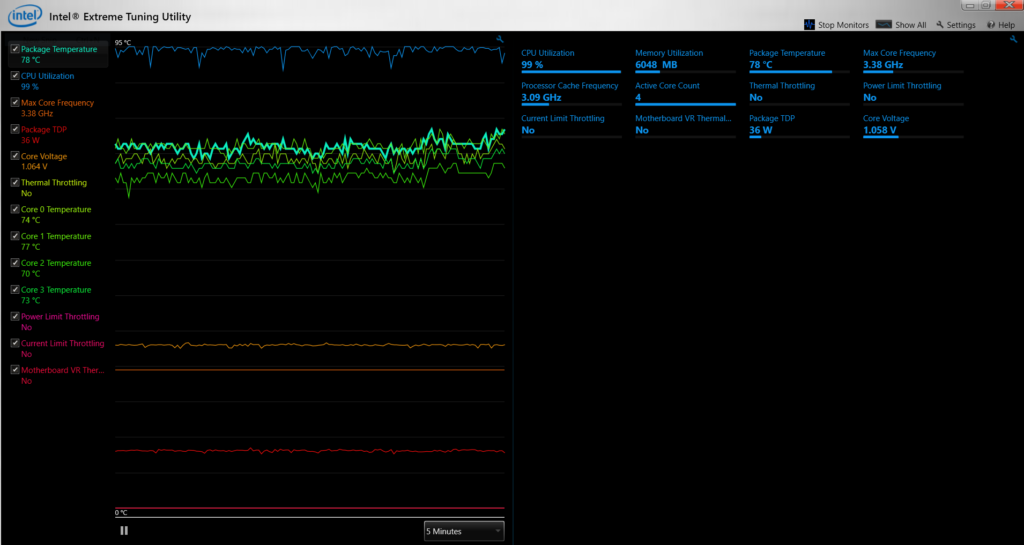This screenshot has height=545, width=1024.
Task: Select the Memory Utilization 6048 MB tile
Action: point(685,60)
